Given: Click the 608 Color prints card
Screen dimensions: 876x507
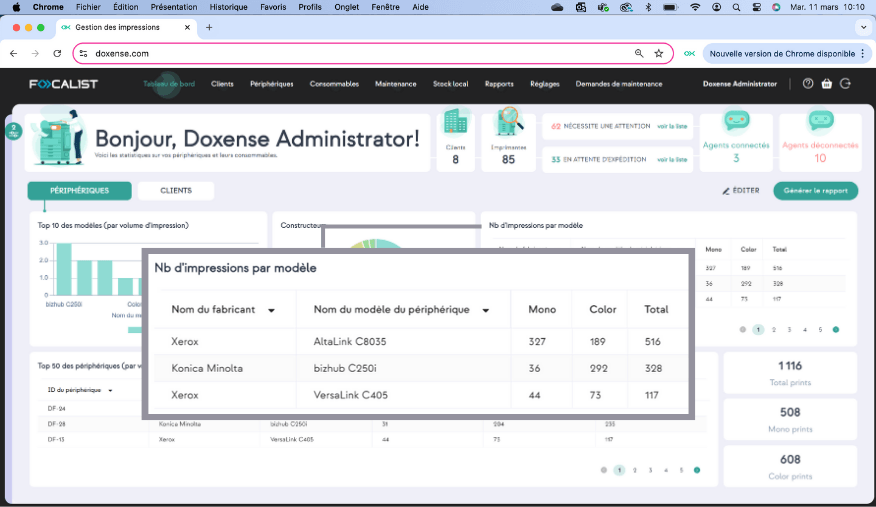Looking at the screenshot, I should click(790, 466).
